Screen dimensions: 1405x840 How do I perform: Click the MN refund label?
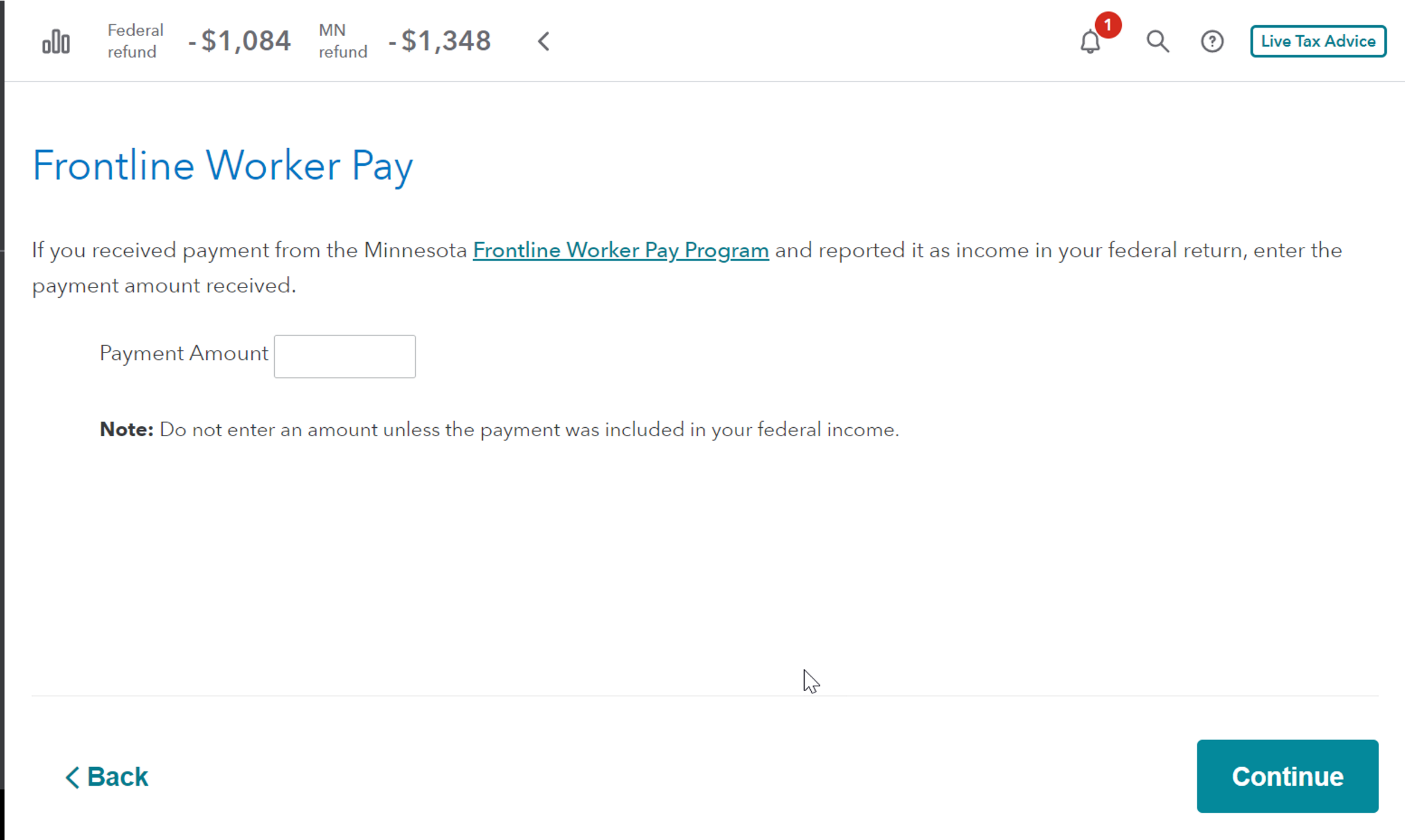[343, 41]
